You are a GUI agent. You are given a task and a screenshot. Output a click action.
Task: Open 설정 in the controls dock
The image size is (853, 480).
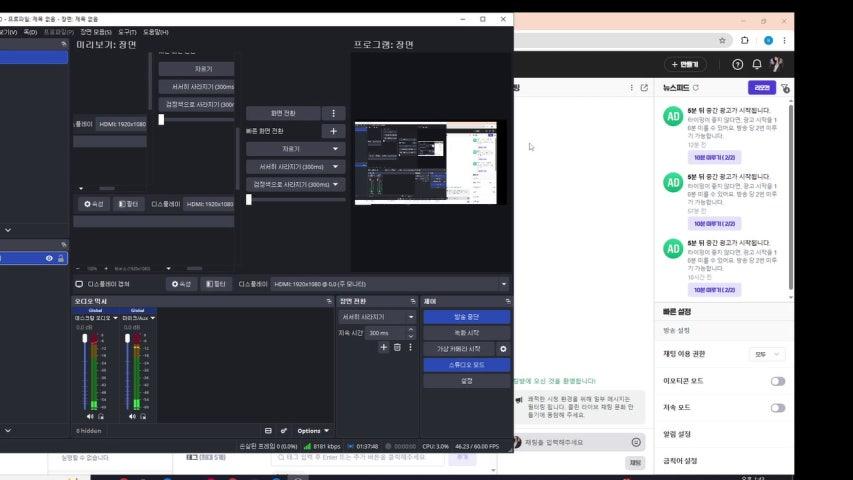pyautogui.click(x=467, y=381)
